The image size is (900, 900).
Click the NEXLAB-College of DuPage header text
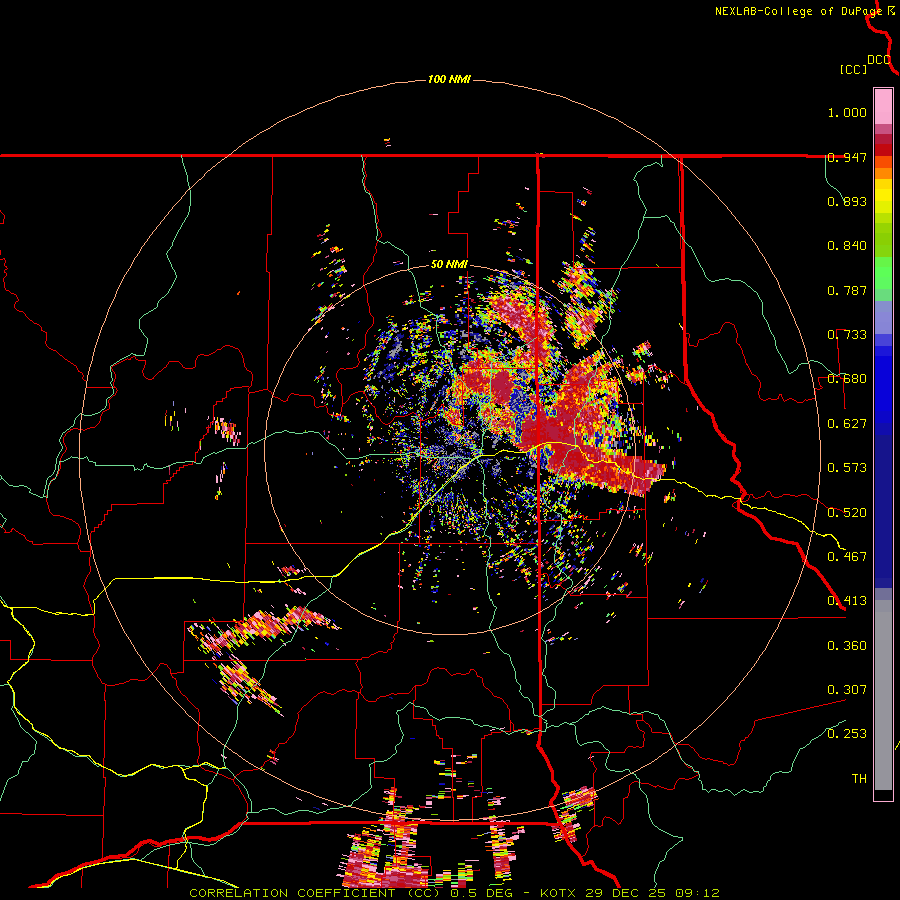pyautogui.click(x=798, y=11)
